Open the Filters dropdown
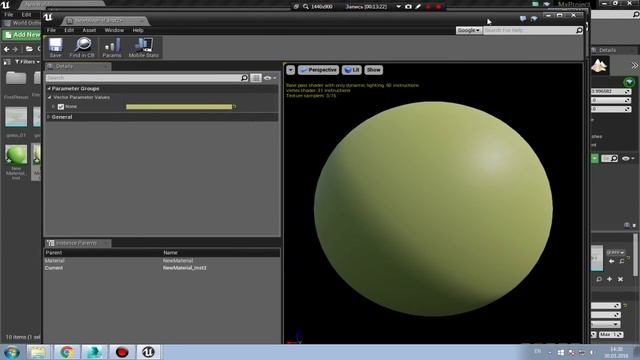640x360 pixels. (x=27, y=62)
